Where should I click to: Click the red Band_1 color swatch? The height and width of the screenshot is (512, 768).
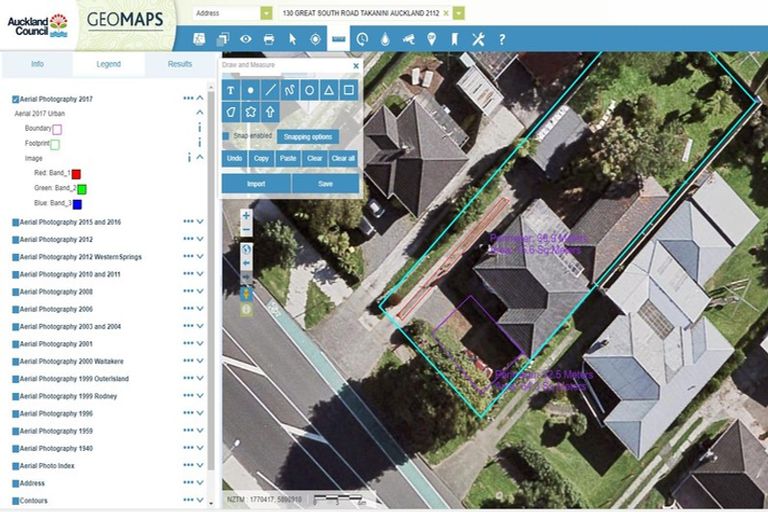point(76,173)
